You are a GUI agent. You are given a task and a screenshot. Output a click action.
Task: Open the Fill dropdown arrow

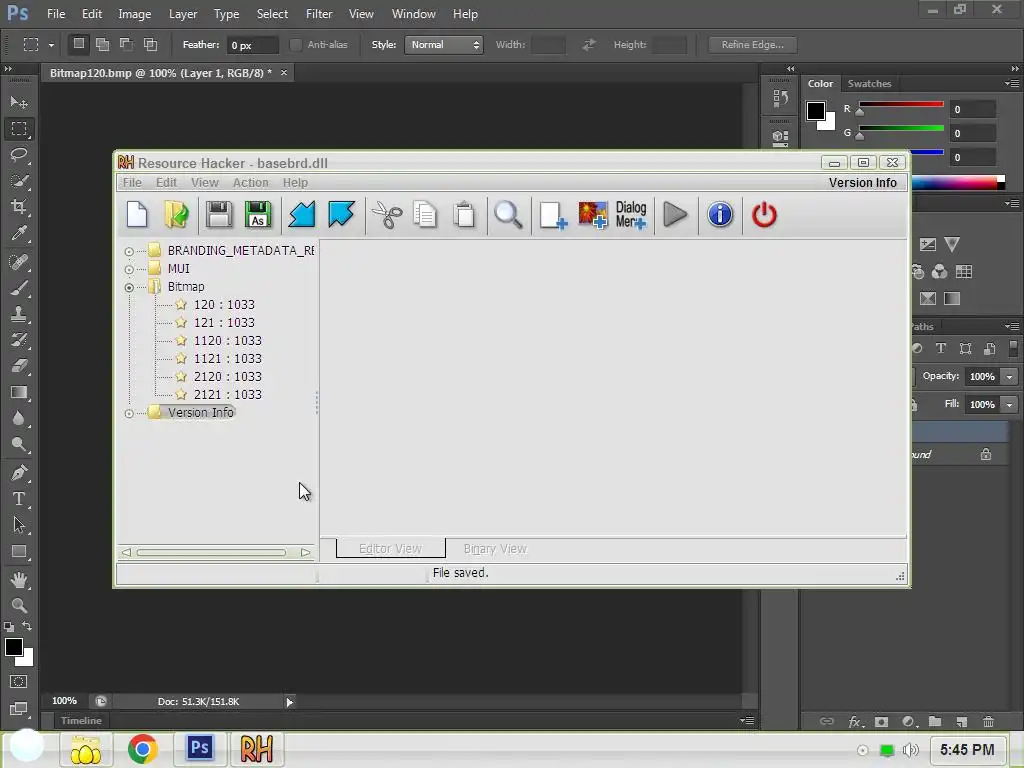coord(1009,405)
